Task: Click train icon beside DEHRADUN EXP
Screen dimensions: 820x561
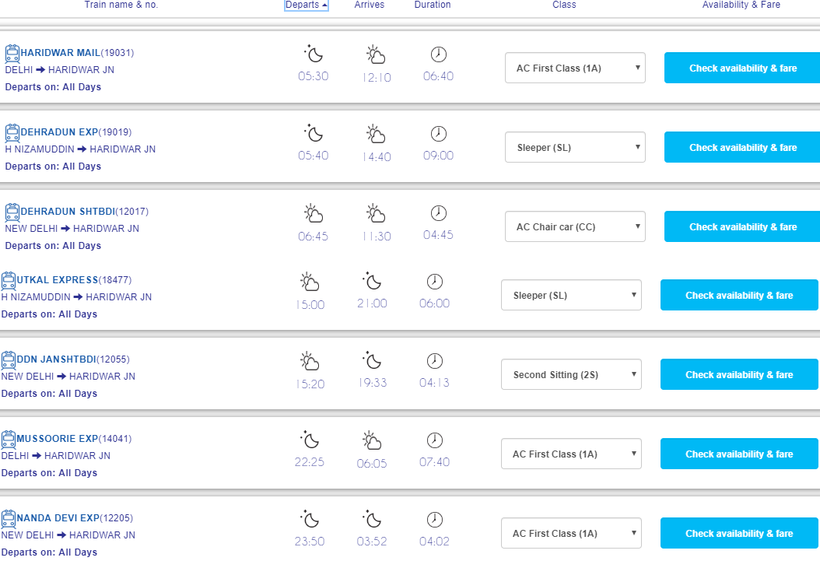Action: pyautogui.click(x=12, y=132)
